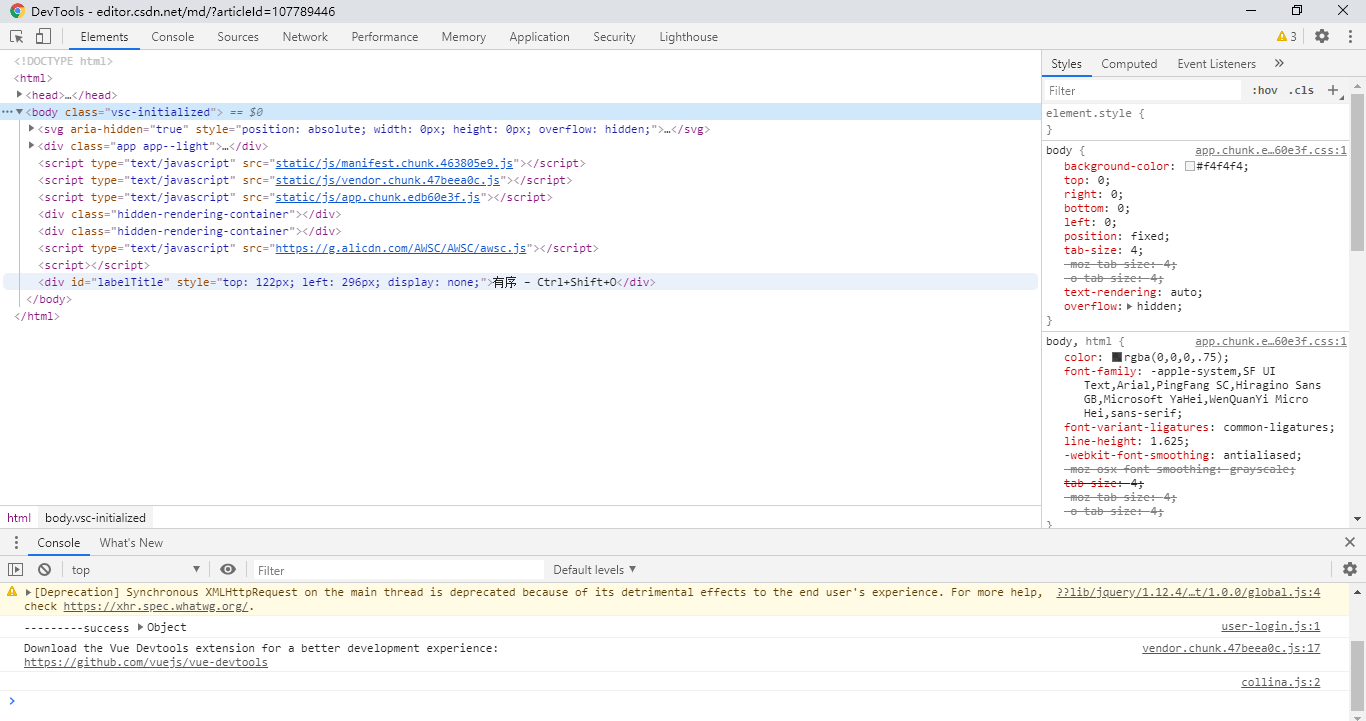Image resolution: width=1366 pixels, height=721 pixels.
Task: Open the warnings counter showing 3
Action: click(1287, 36)
